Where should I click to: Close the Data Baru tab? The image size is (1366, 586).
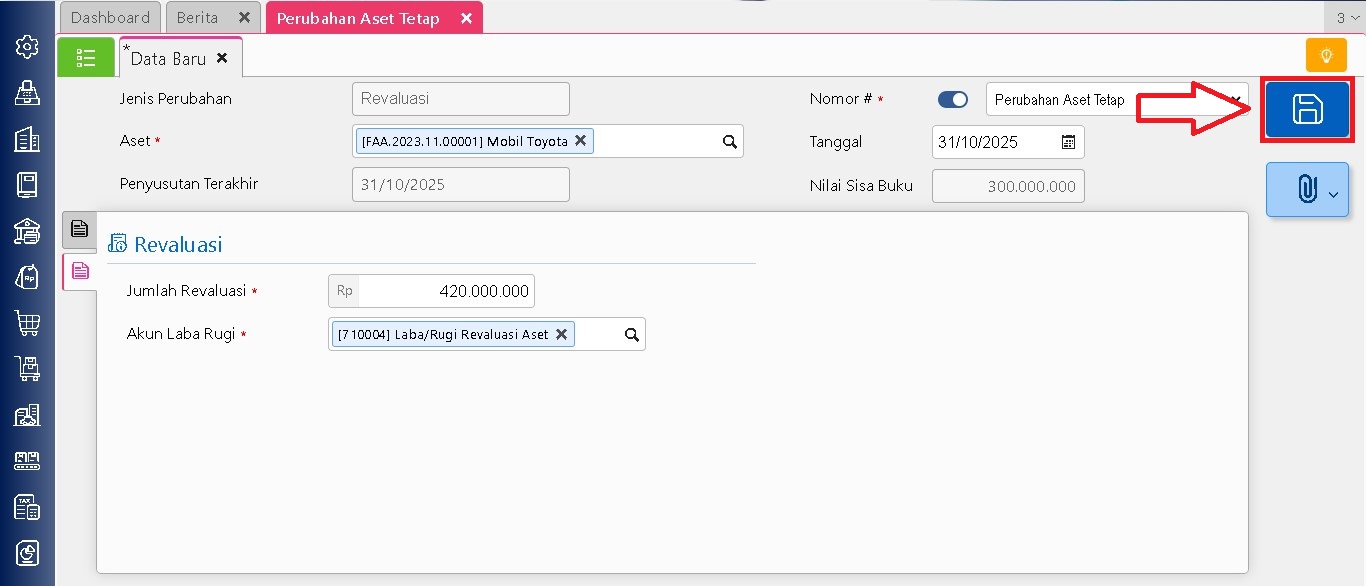pyautogui.click(x=222, y=58)
